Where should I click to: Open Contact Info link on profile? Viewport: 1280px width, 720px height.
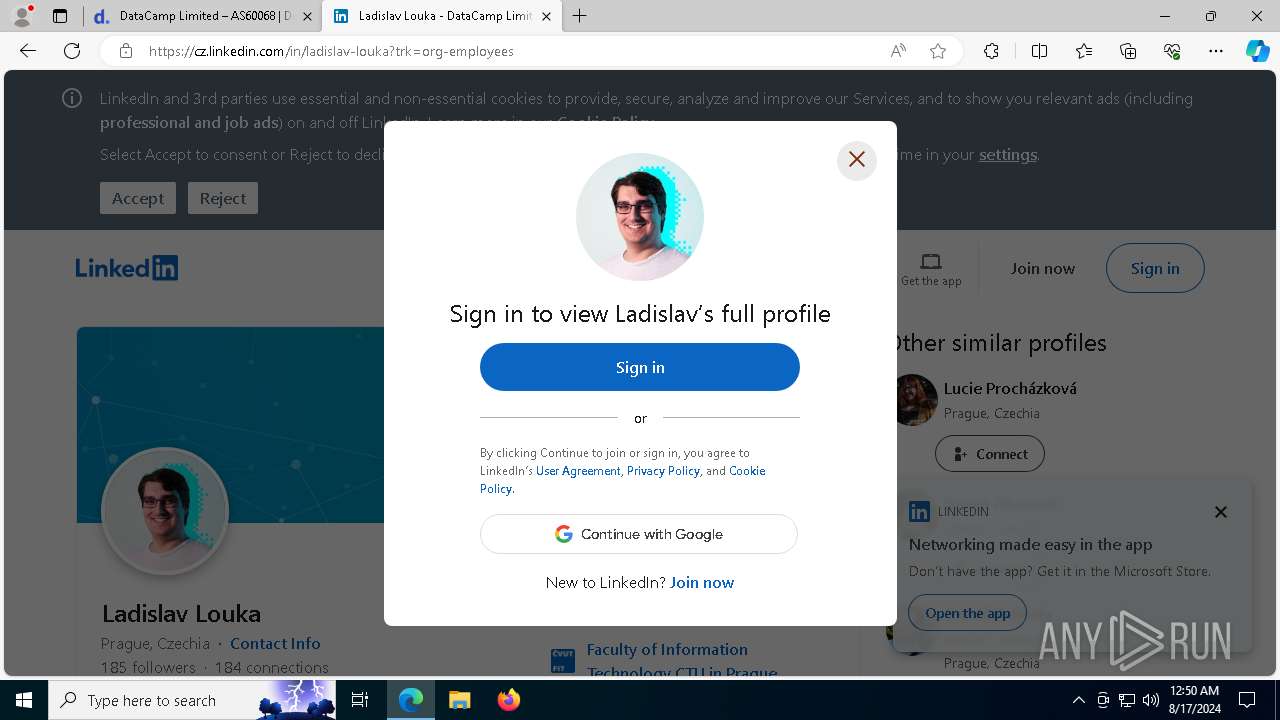point(275,643)
